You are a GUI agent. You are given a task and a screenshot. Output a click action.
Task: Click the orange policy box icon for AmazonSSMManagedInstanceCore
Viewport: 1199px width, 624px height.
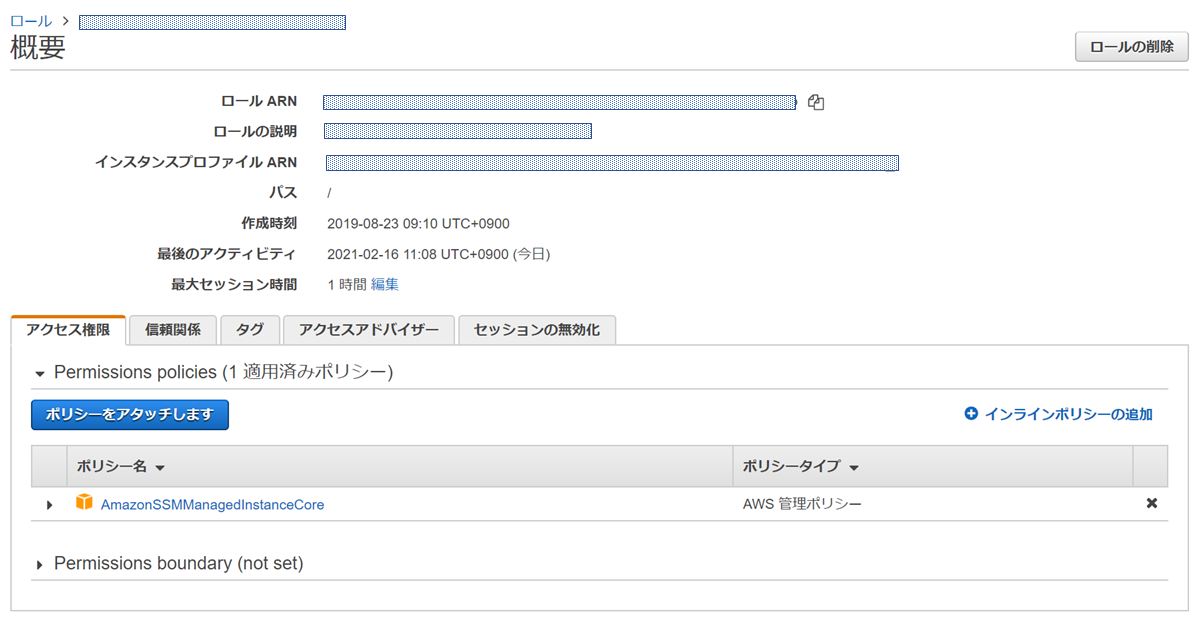pos(84,502)
